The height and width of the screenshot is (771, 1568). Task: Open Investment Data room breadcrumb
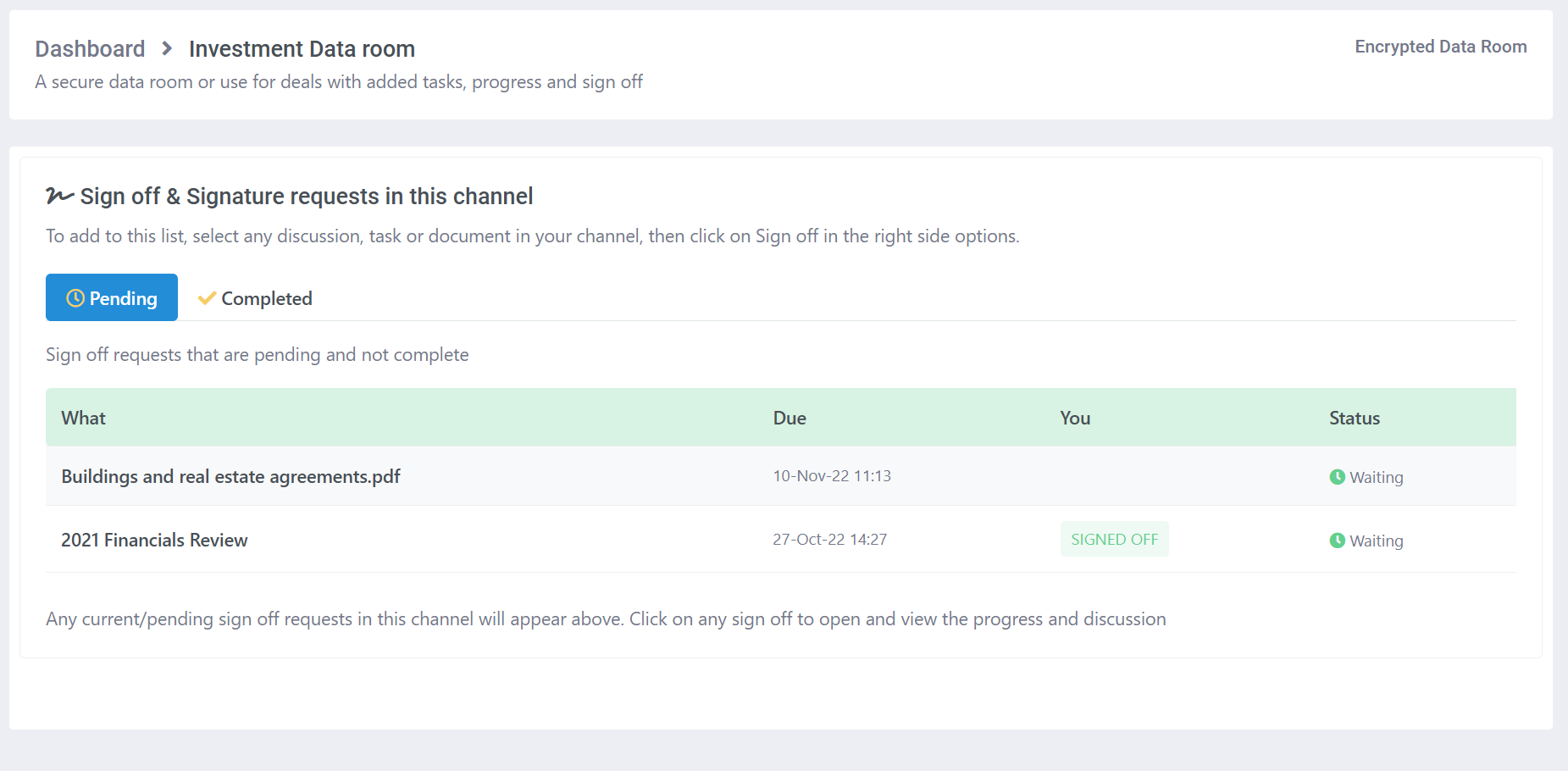[302, 49]
